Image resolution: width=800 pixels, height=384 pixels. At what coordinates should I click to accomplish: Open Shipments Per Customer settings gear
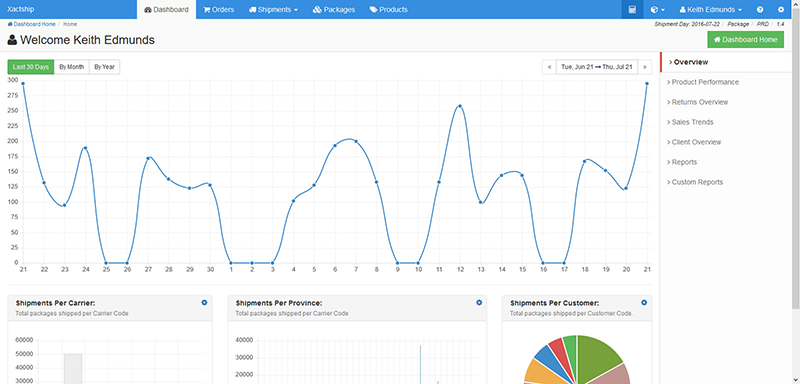(x=644, y=302)
